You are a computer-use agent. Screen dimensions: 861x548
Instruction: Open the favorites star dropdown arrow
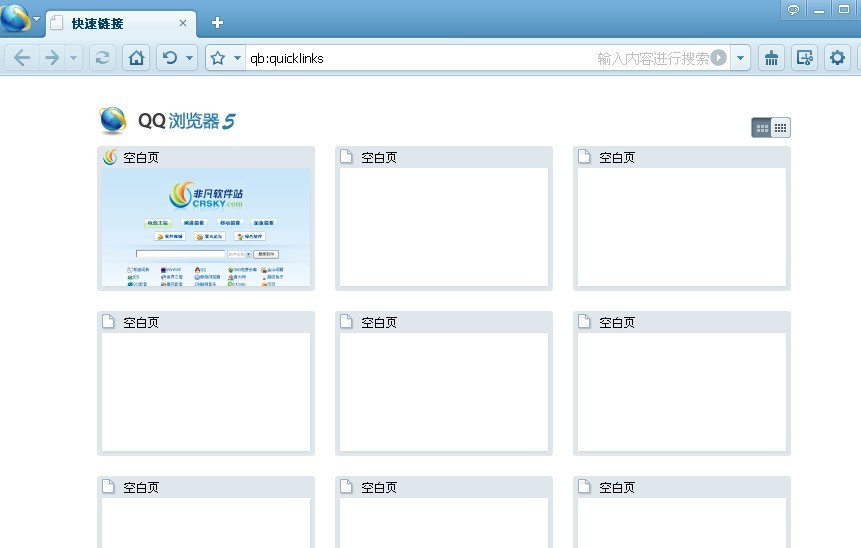click(237, 58)
